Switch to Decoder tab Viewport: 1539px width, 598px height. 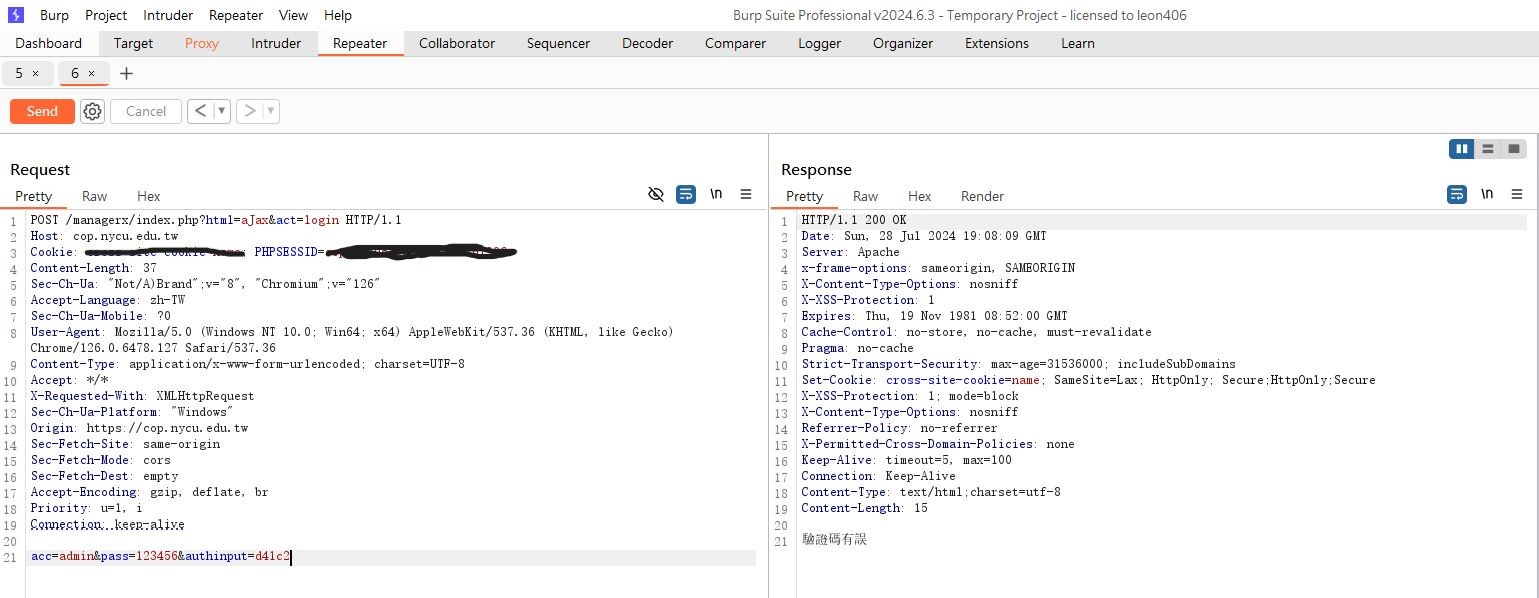click(x=648, y=43)
